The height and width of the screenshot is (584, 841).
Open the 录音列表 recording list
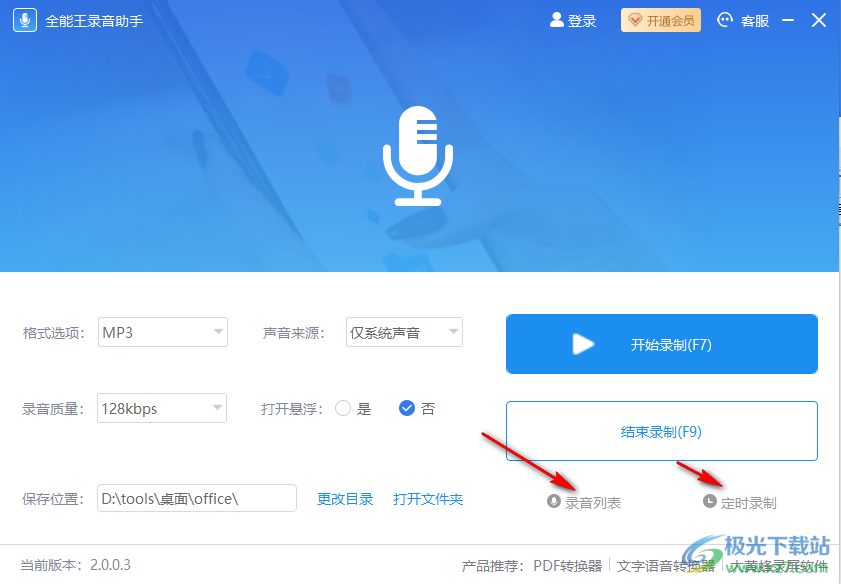click(x=586, y=502)
